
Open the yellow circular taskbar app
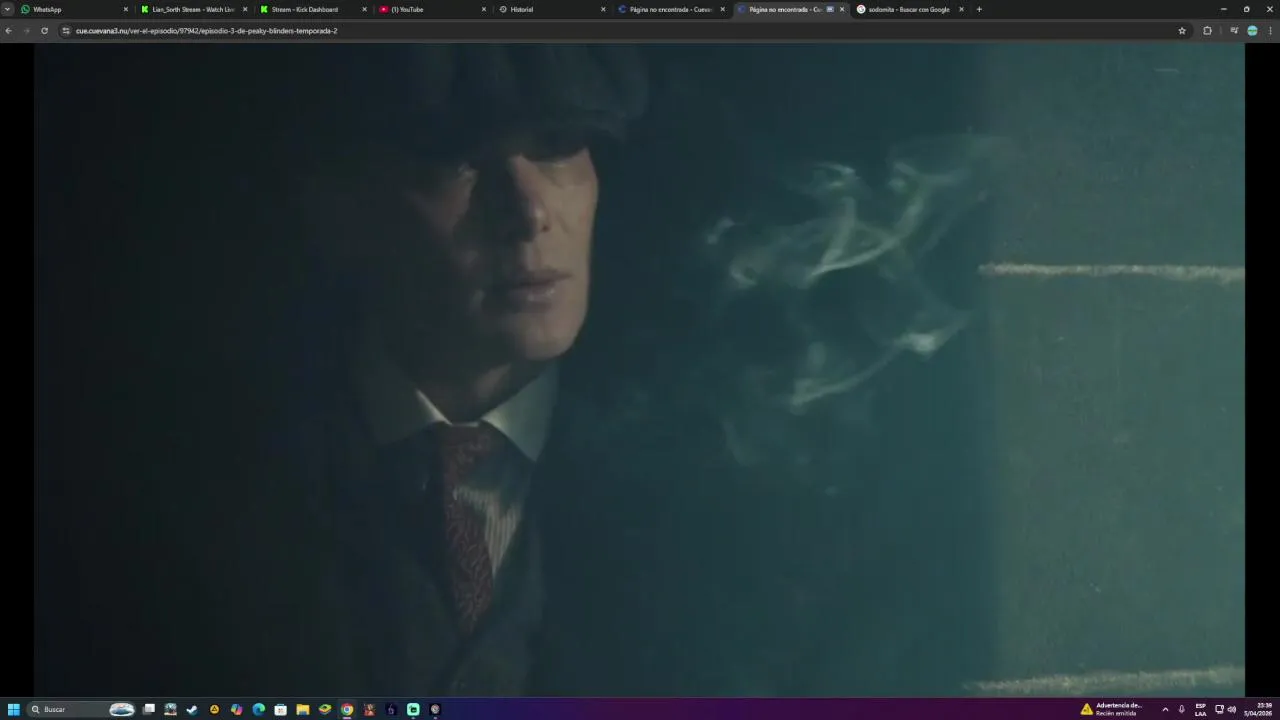[214, 709]
